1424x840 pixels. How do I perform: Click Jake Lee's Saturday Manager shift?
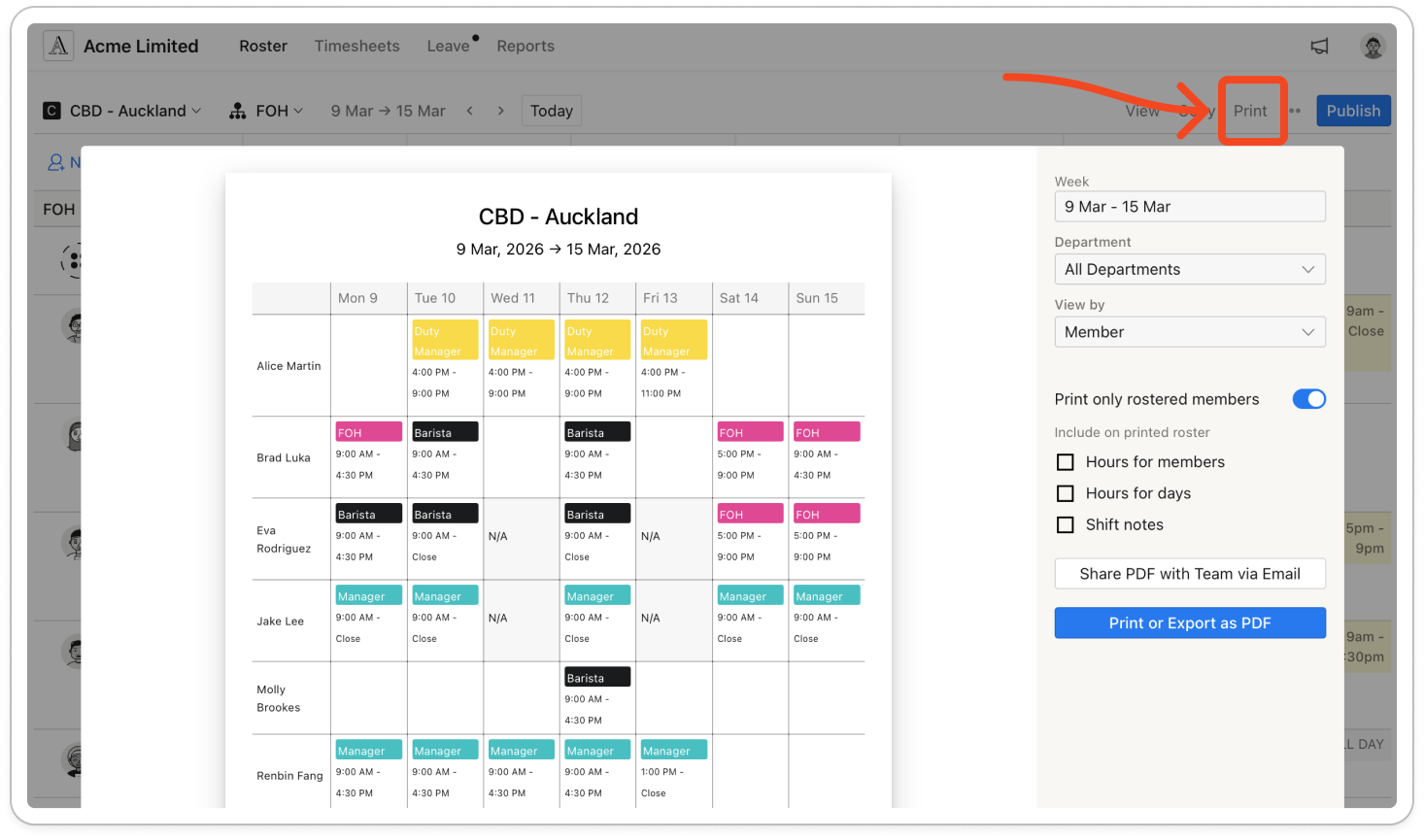pyautogui.click(x=750, y=617)
